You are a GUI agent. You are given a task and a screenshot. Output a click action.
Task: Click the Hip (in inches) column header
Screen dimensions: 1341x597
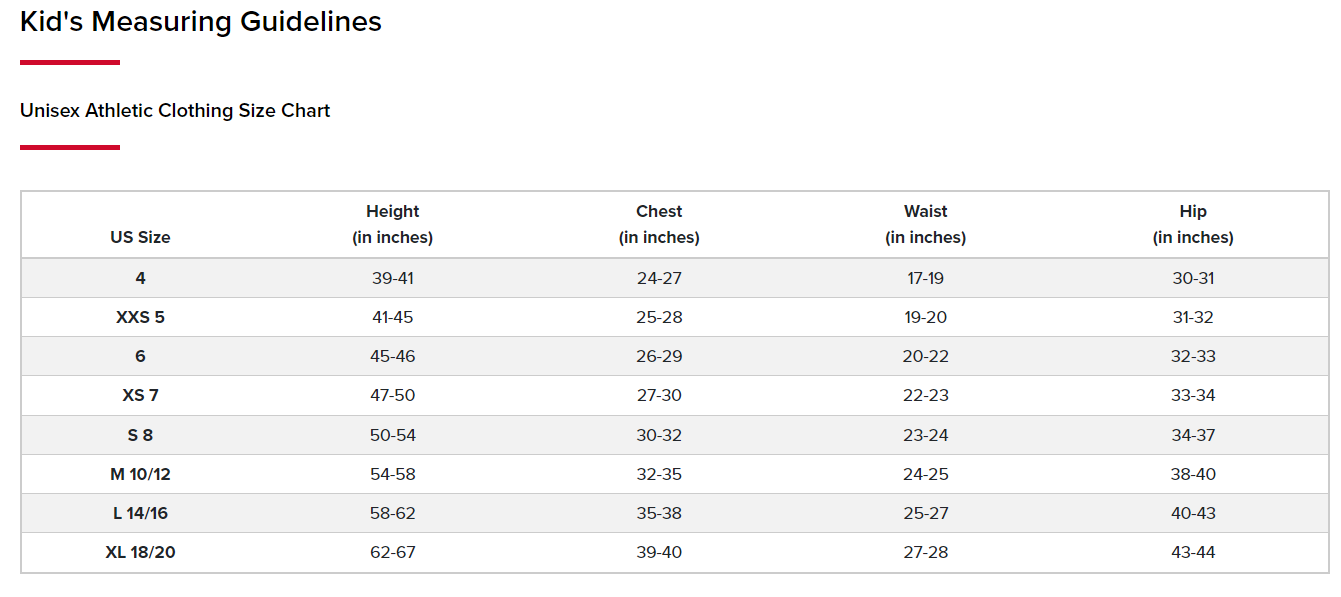point(1193,225)
